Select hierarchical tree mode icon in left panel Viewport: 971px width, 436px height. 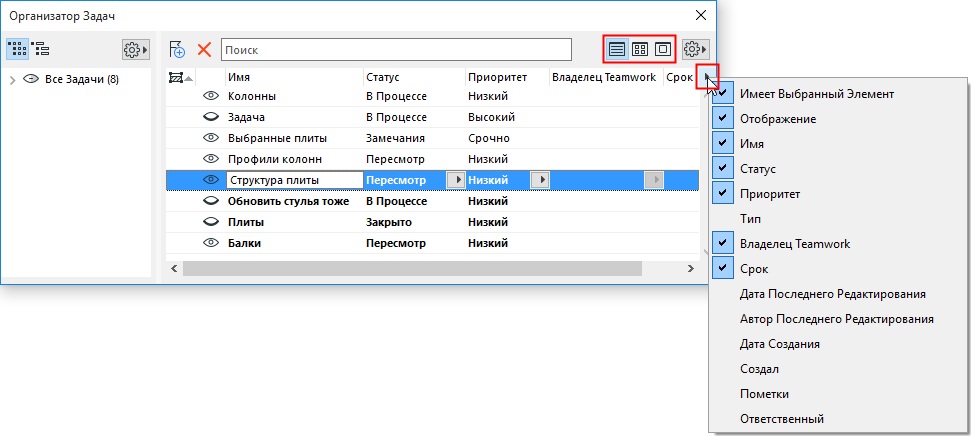40,49
